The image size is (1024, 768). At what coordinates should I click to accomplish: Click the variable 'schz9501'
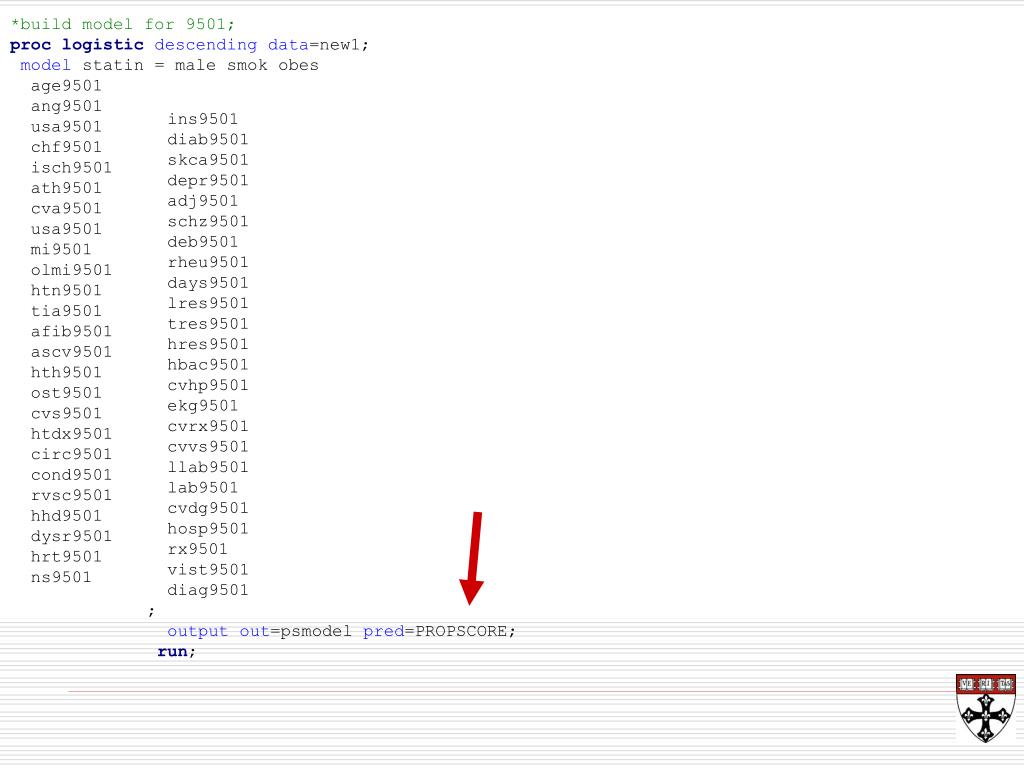click(208, 221)
